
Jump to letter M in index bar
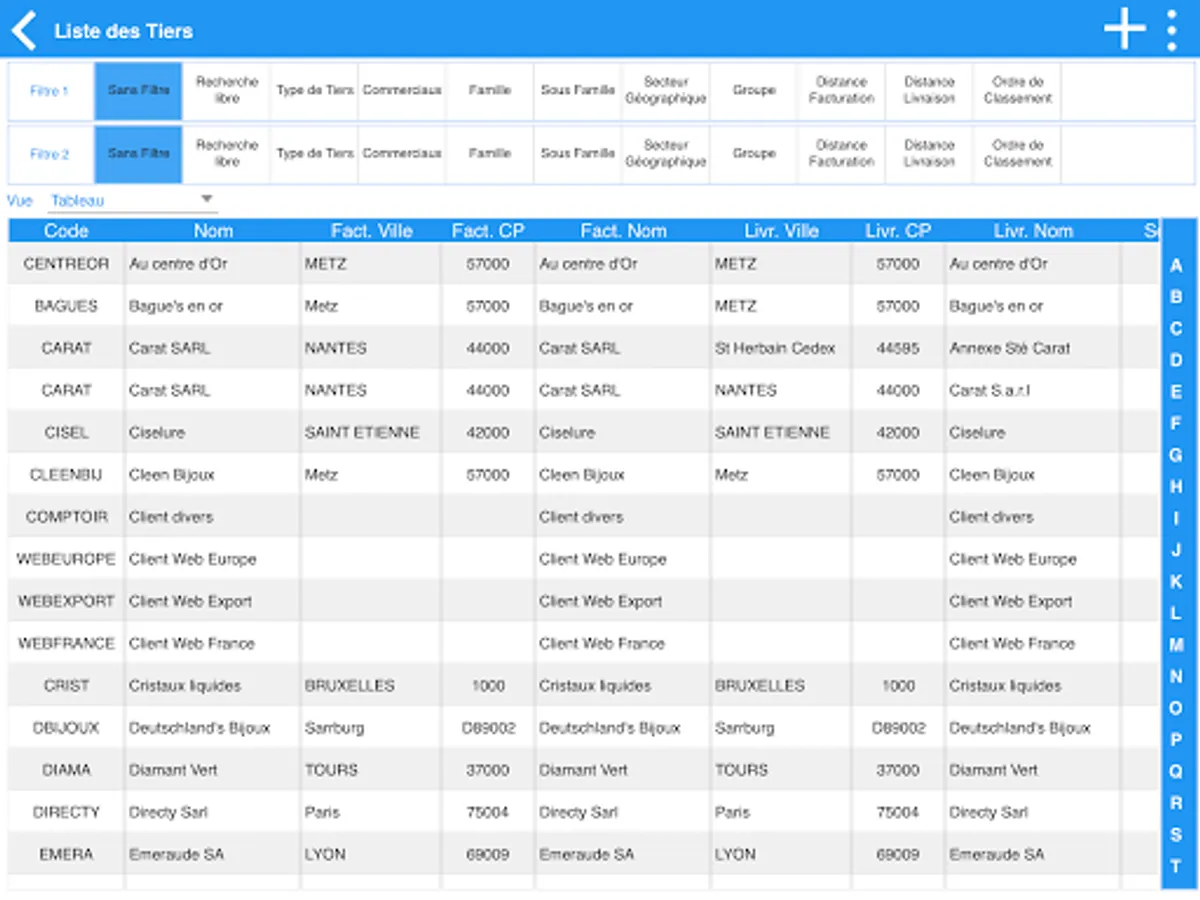click(1176, 645)
